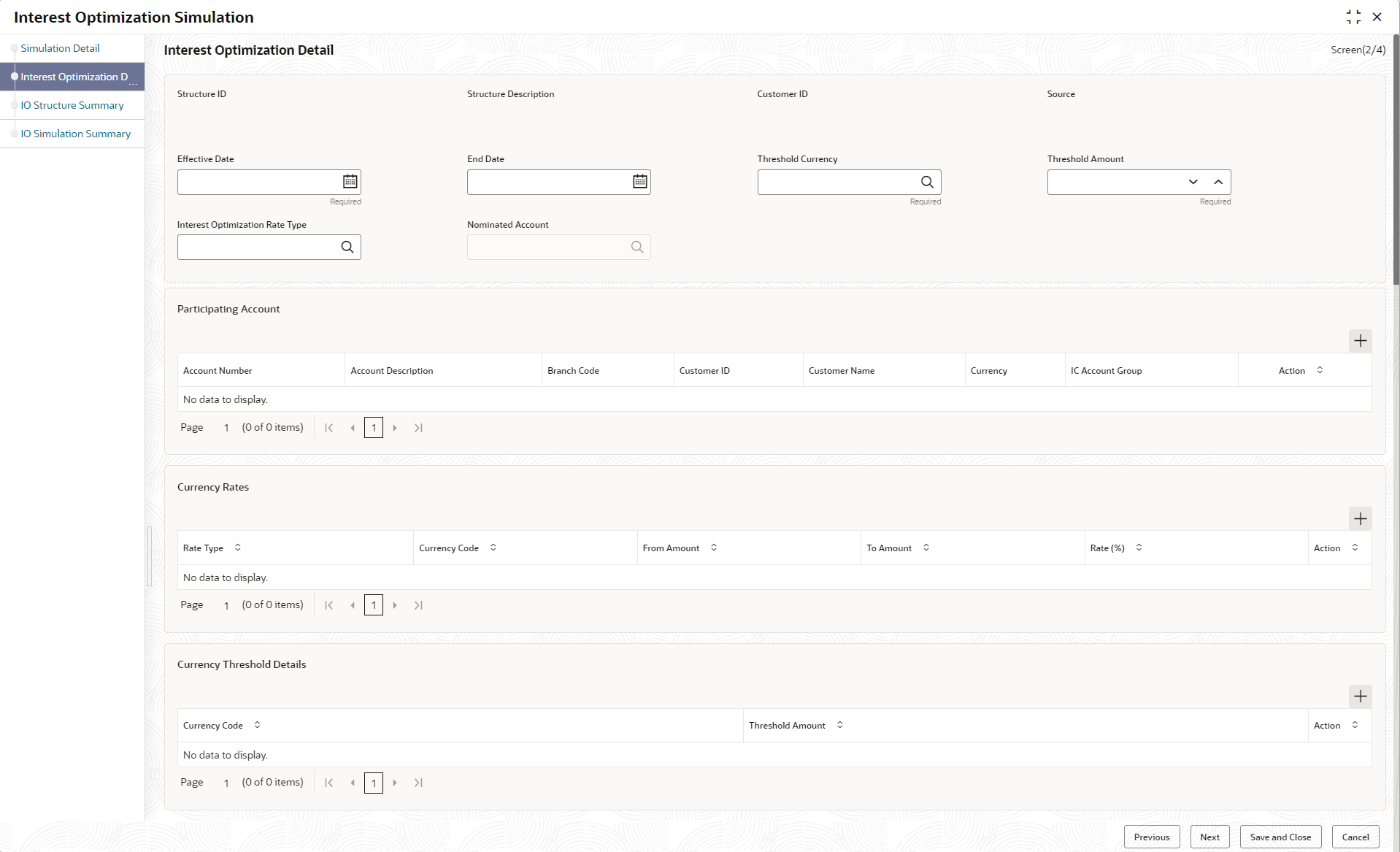1400x852 pixels.
Task: Go to next page of Currency Rates
Action: coord(395,605)
